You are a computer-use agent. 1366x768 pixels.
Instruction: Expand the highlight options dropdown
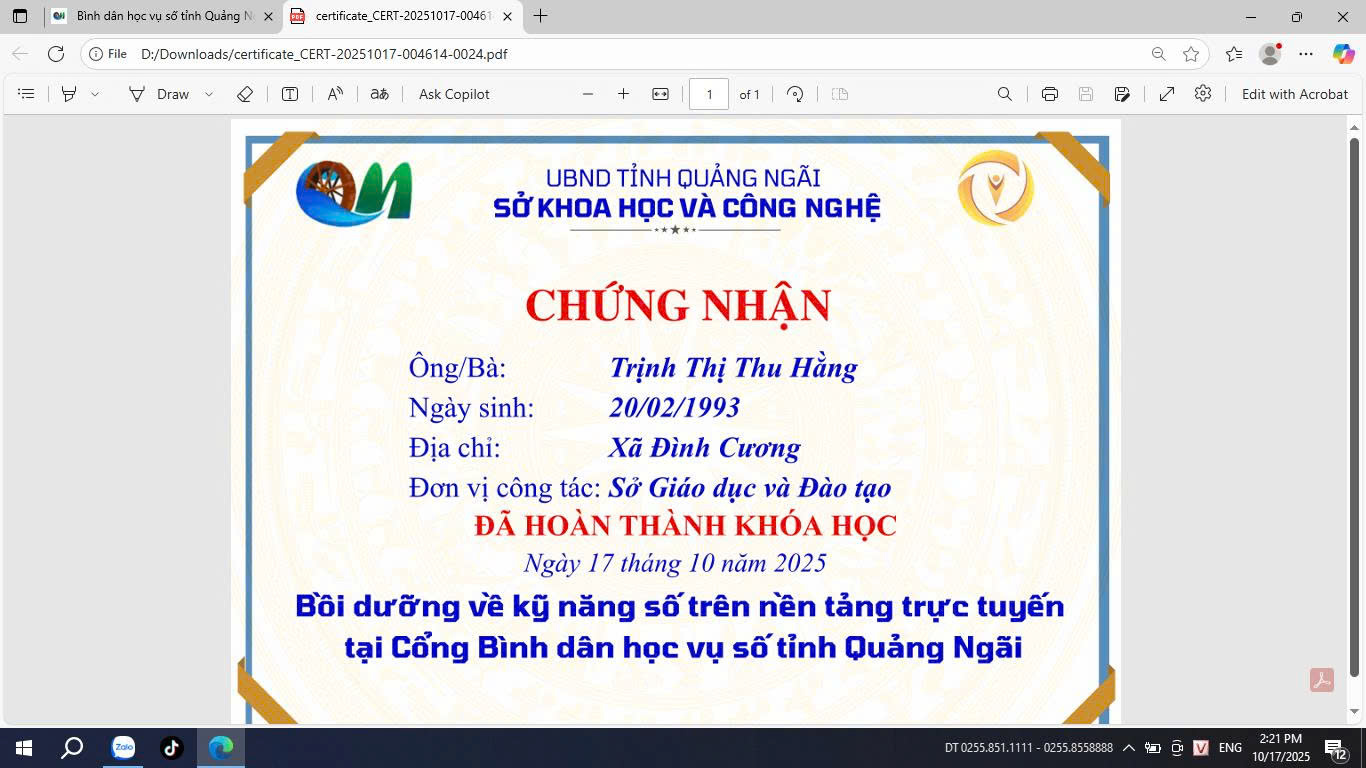click(x=95, y=94)
